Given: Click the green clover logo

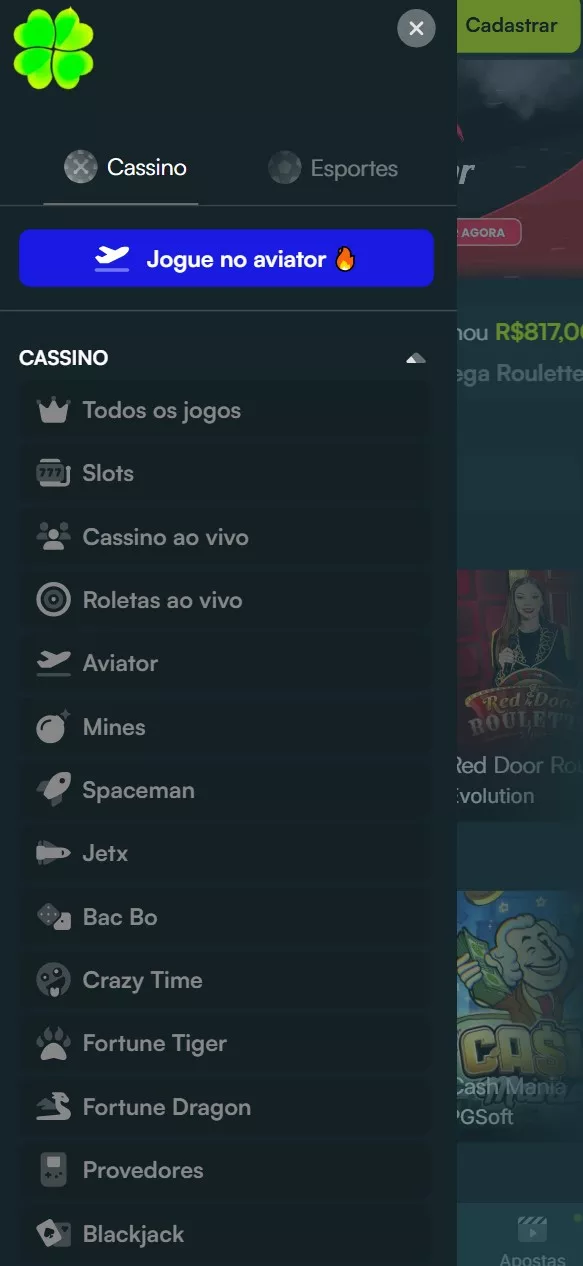Looking at the screenshot, I should 53,47.
